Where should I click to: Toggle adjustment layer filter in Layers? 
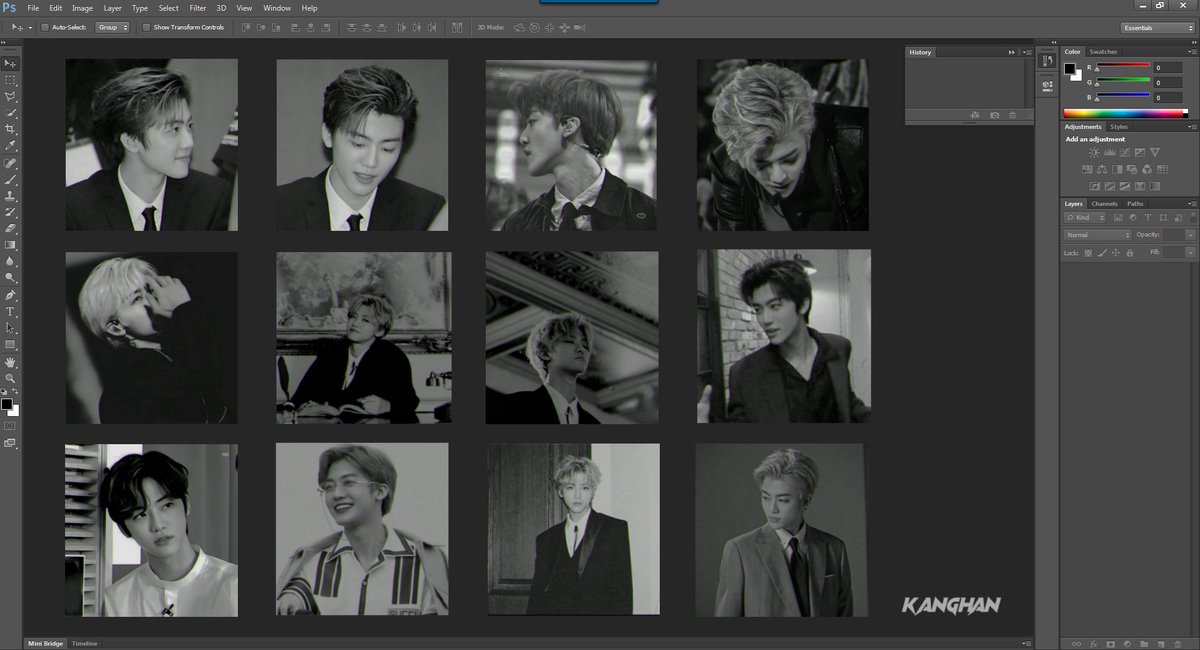pyautogui.click(x=1133, y=217)
